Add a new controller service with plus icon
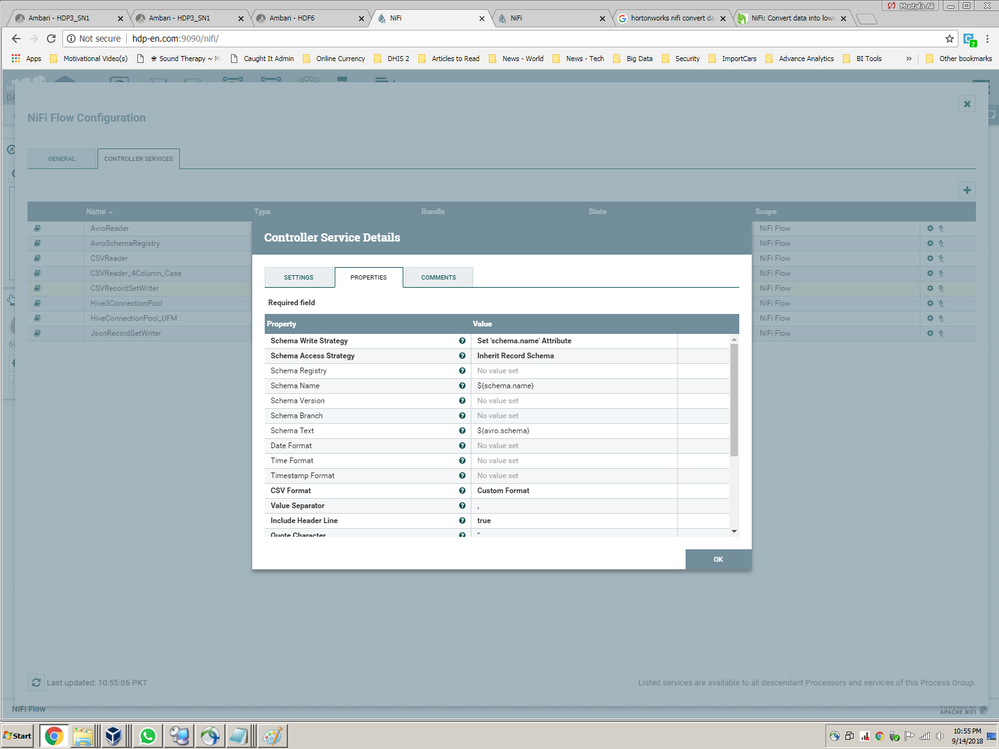The width and height of the screenshot is (999, 749). pyautogui.click(x=966, y=189)
